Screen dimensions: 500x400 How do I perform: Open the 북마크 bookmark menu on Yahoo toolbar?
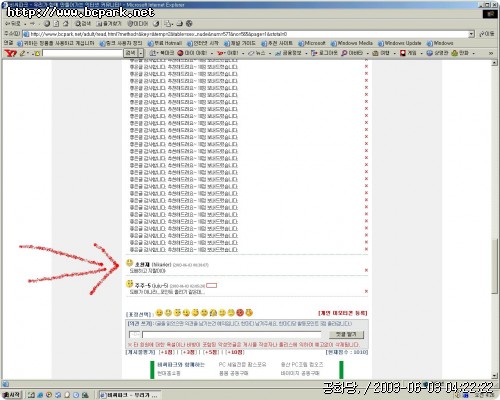pos(162,53)
